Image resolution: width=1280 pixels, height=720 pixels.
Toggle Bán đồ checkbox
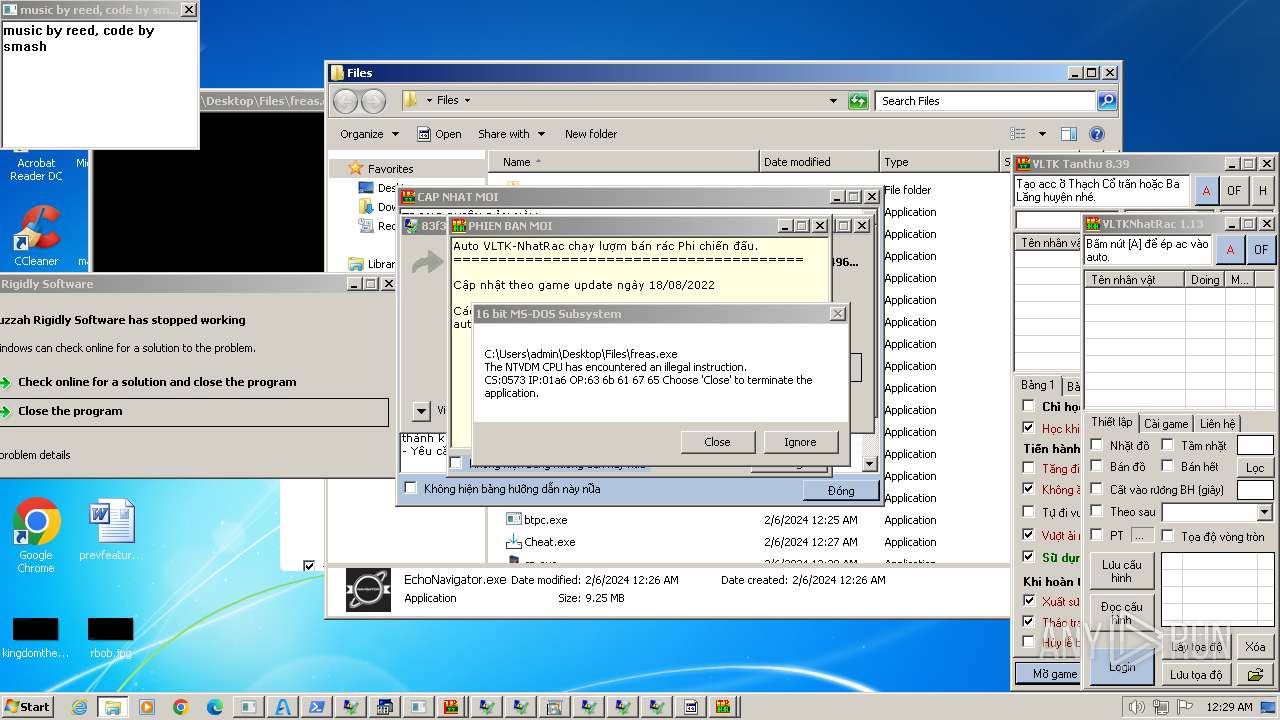click(1097, 466)
